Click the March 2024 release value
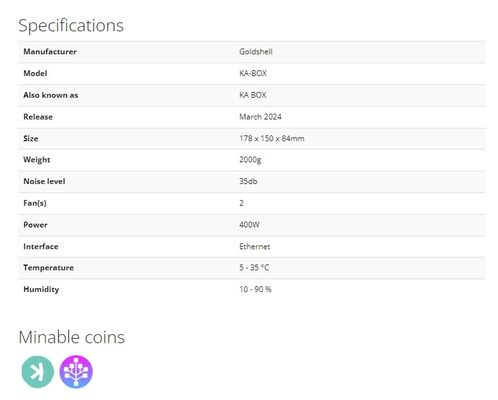The width and height of the screenshot is (498, 400). [260, 117]
